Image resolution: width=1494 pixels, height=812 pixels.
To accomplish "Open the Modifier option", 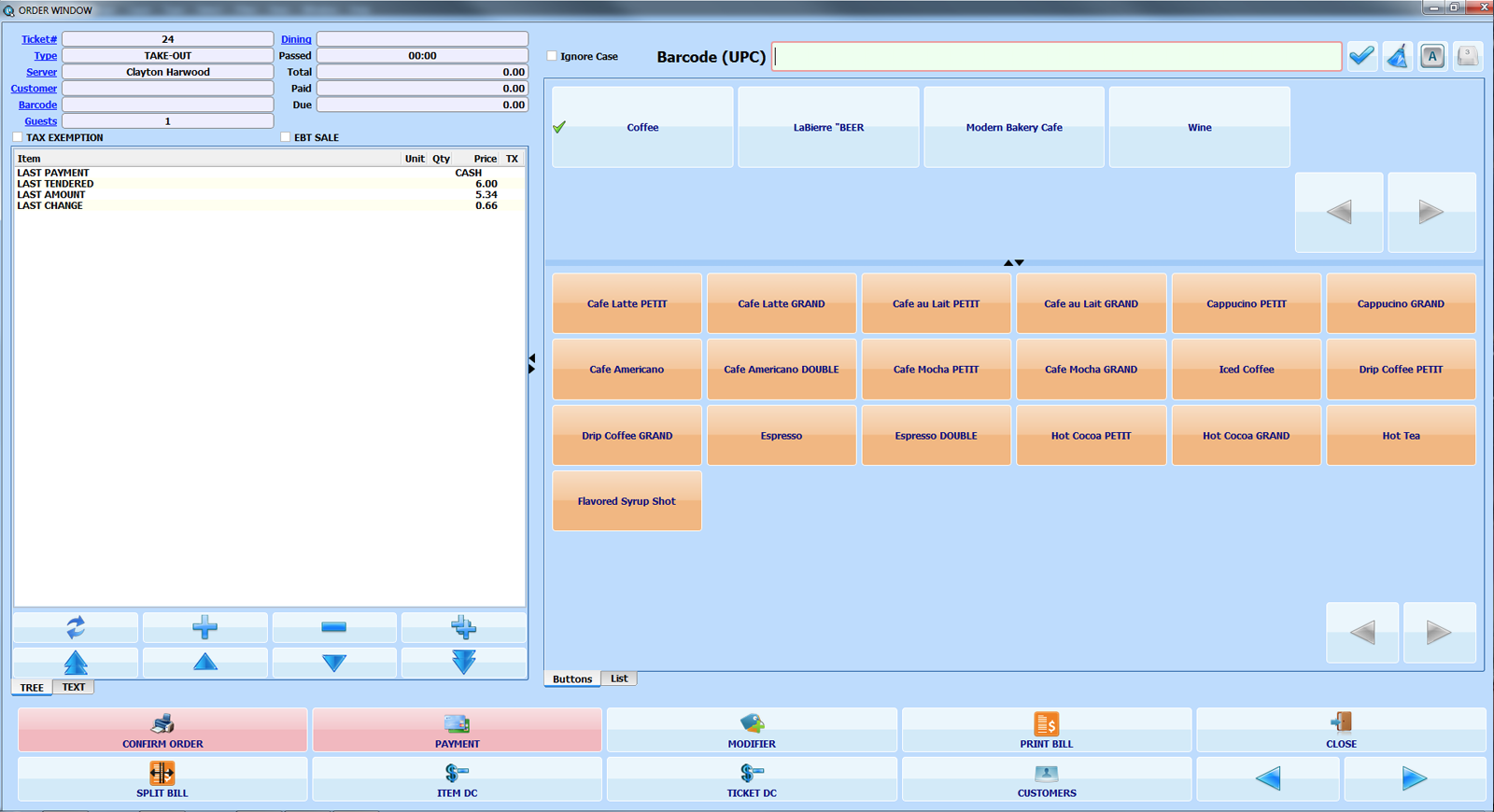I will click(x=752, y=730).
